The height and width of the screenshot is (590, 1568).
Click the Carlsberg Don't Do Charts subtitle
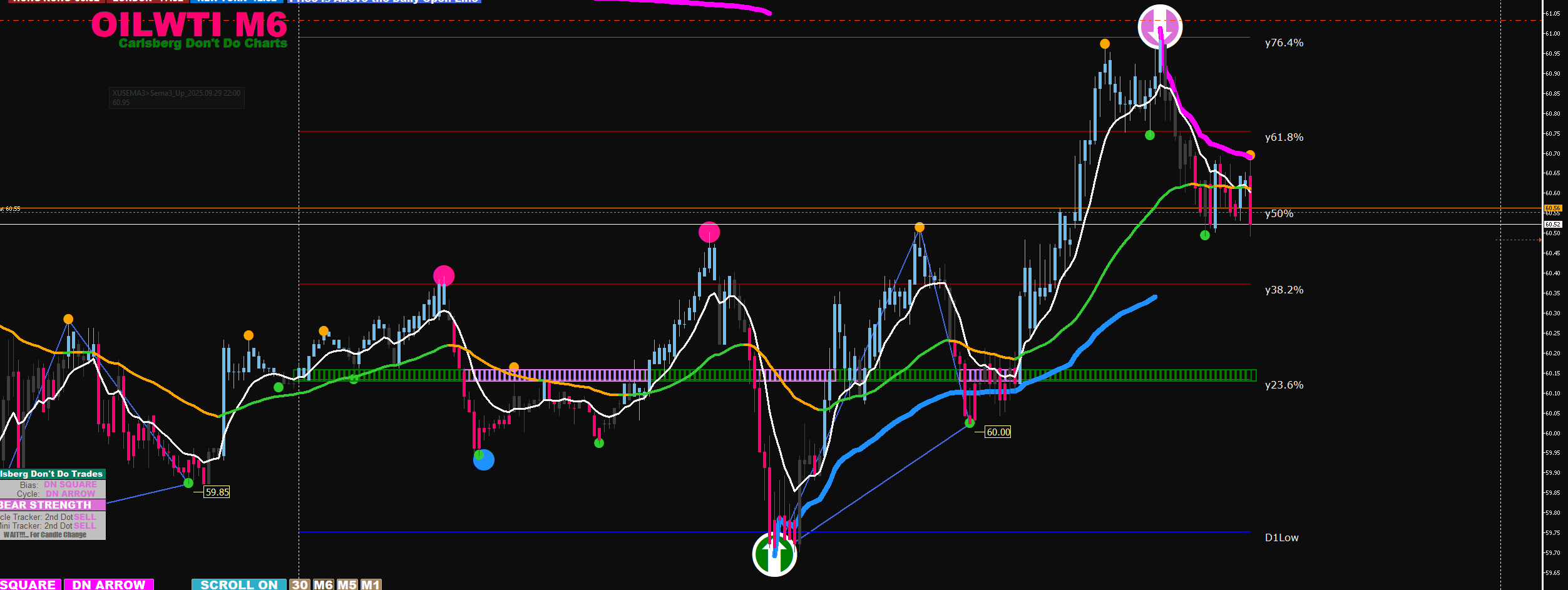coord(203,43)
